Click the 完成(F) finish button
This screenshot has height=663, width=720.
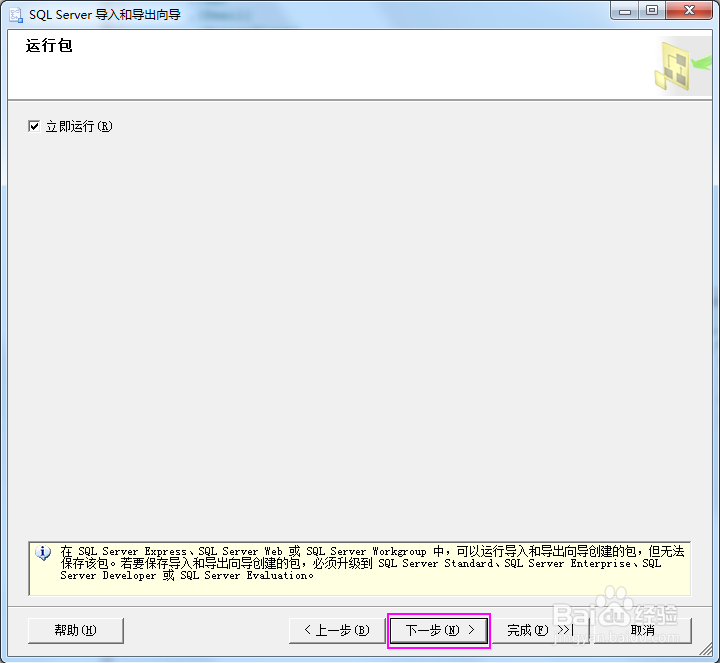540,630
